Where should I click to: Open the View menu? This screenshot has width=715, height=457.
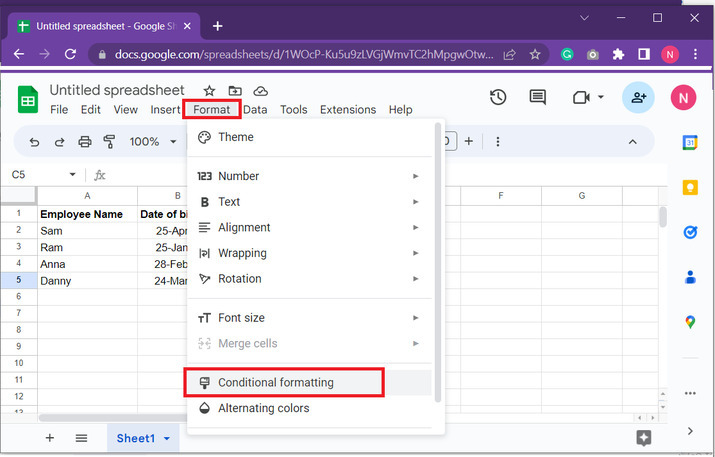[x=125, y=110]
